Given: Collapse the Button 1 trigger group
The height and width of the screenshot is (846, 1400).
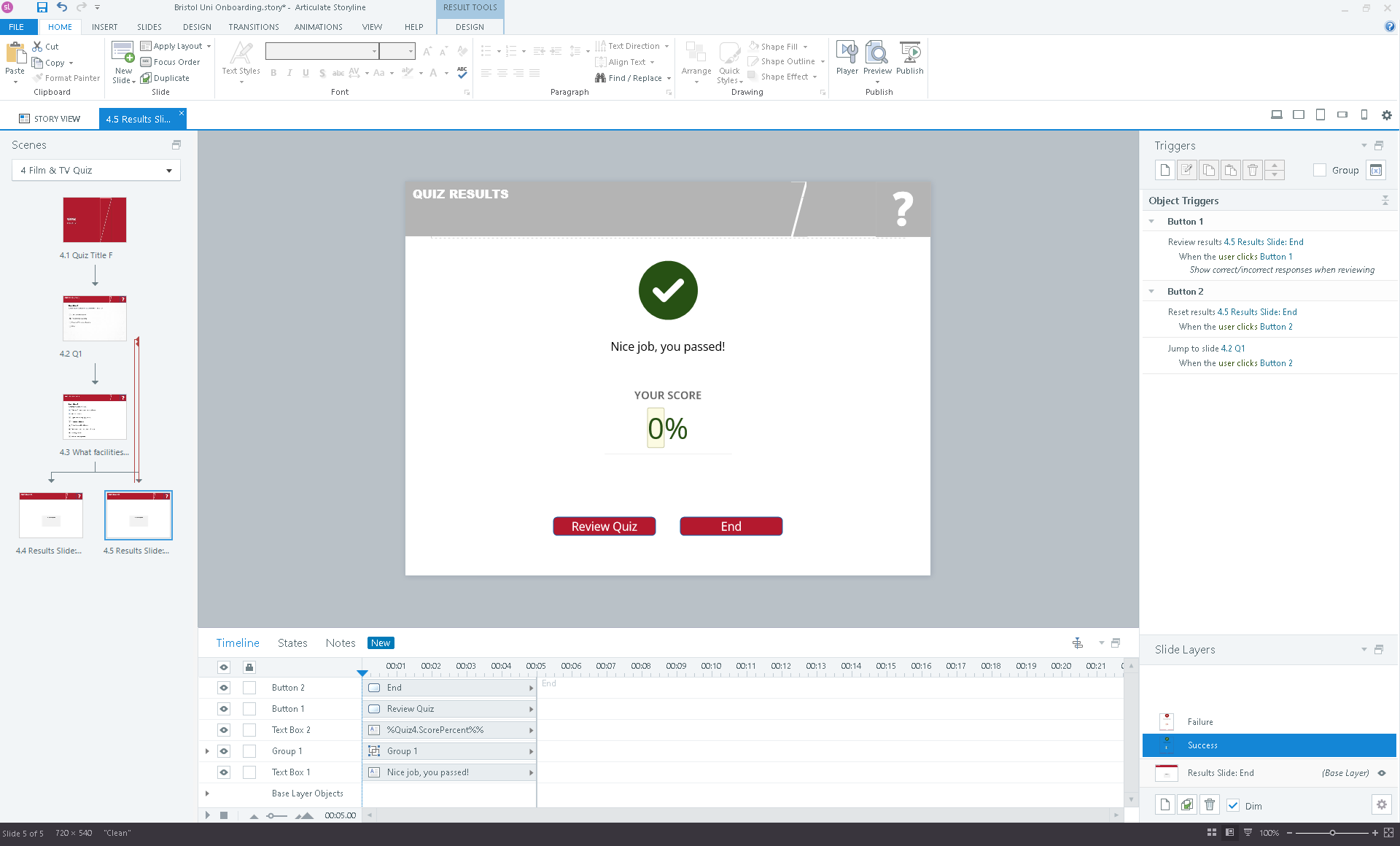Looking at the screenshot, I should point(1151,222).
